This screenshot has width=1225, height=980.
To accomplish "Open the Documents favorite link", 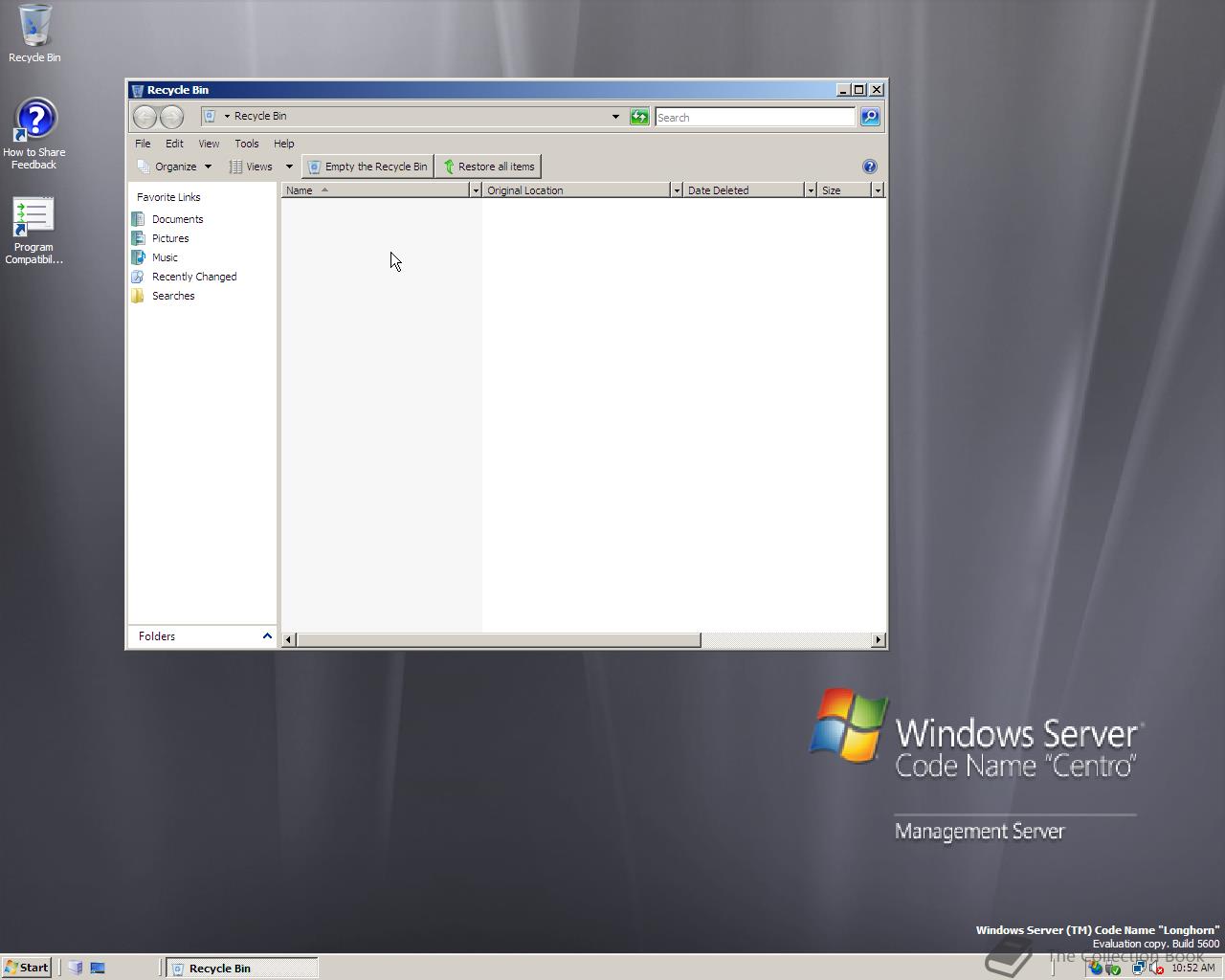I will click(177, 219).
